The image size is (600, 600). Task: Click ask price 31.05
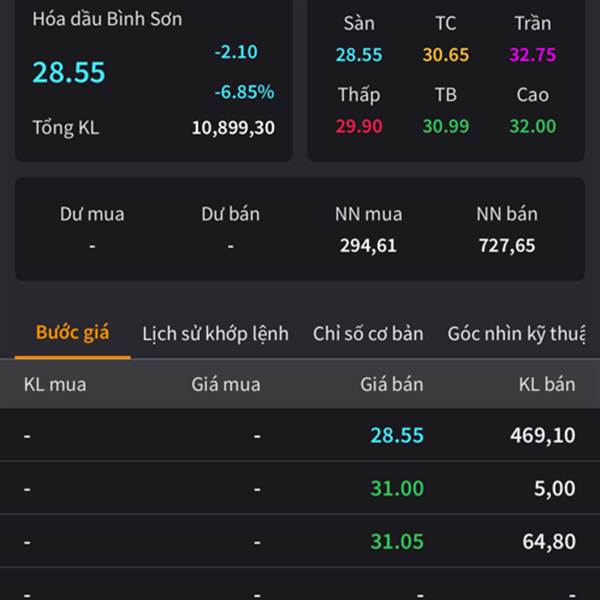click(x=397, y=542)
